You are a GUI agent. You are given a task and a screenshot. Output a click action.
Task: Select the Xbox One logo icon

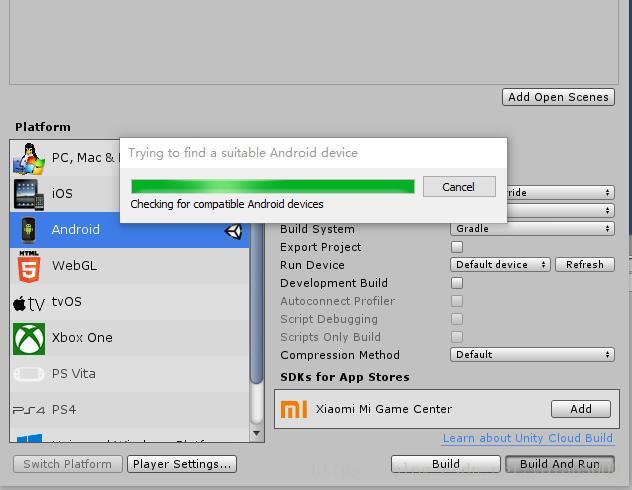pos(29,338)
